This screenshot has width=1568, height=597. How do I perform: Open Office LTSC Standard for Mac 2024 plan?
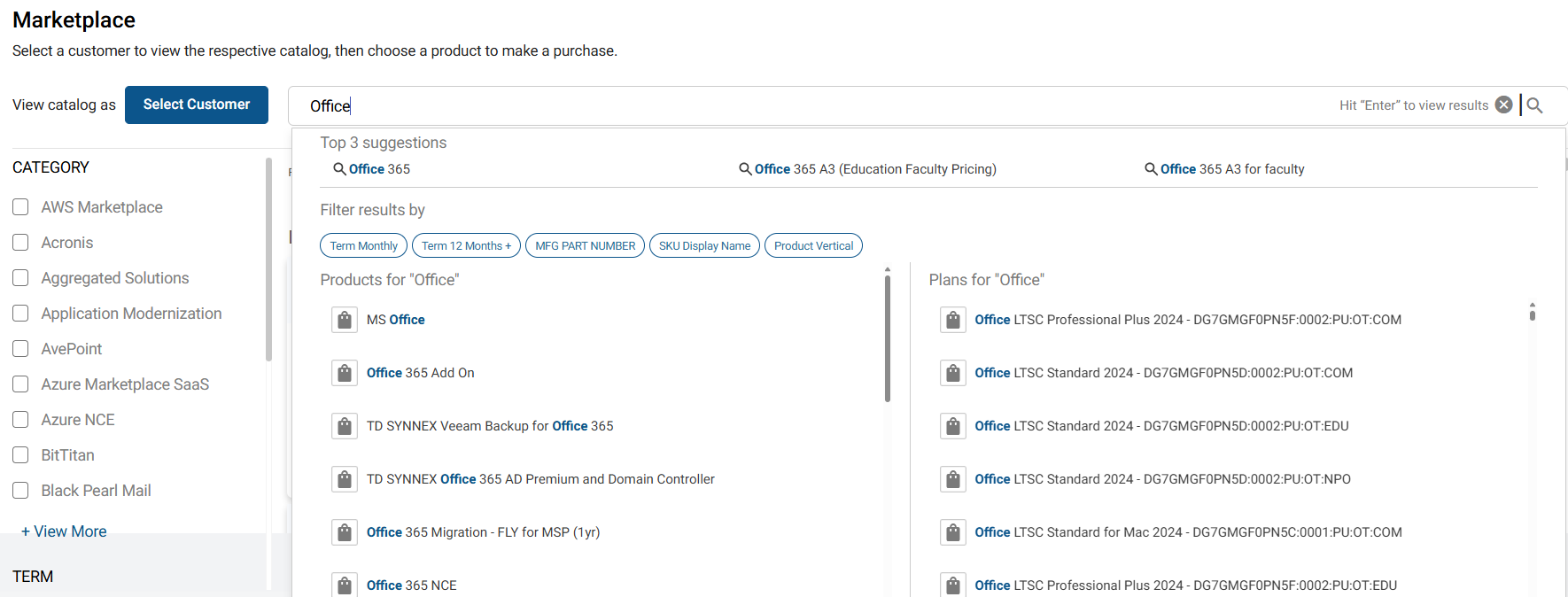point(1188,532)
